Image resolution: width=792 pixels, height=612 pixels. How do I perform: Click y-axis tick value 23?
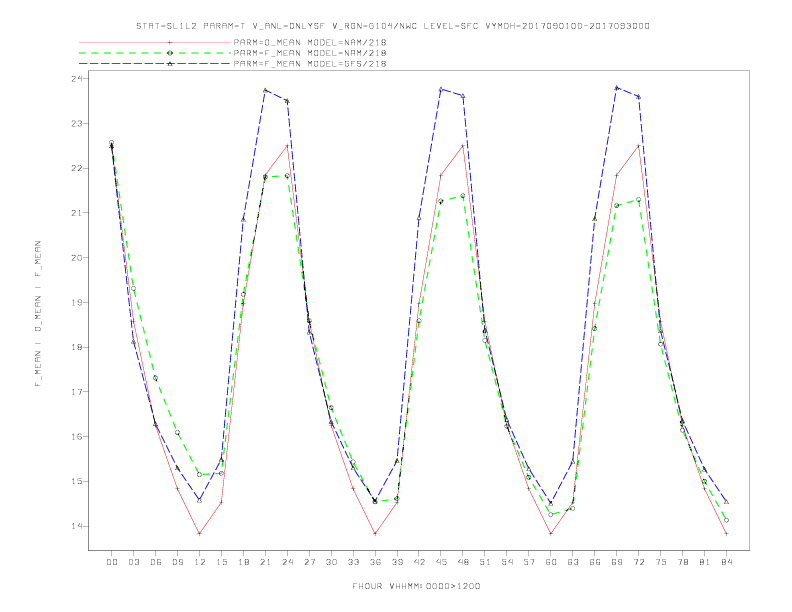tap(77, 124)
